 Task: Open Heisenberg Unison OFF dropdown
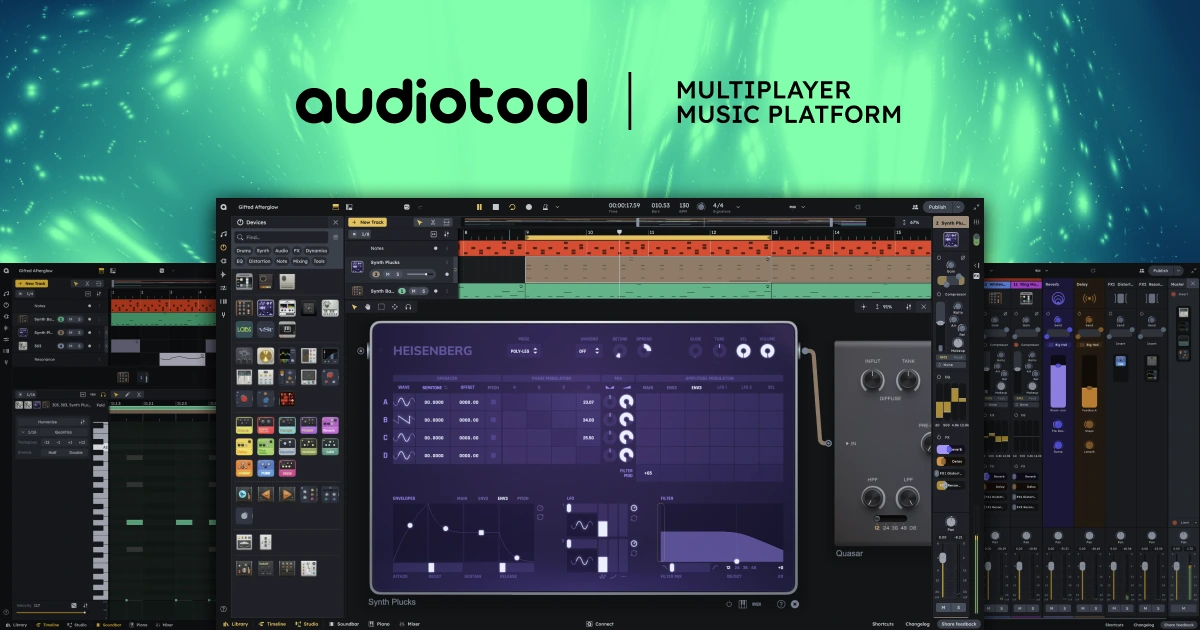click(x=587, y=351)
